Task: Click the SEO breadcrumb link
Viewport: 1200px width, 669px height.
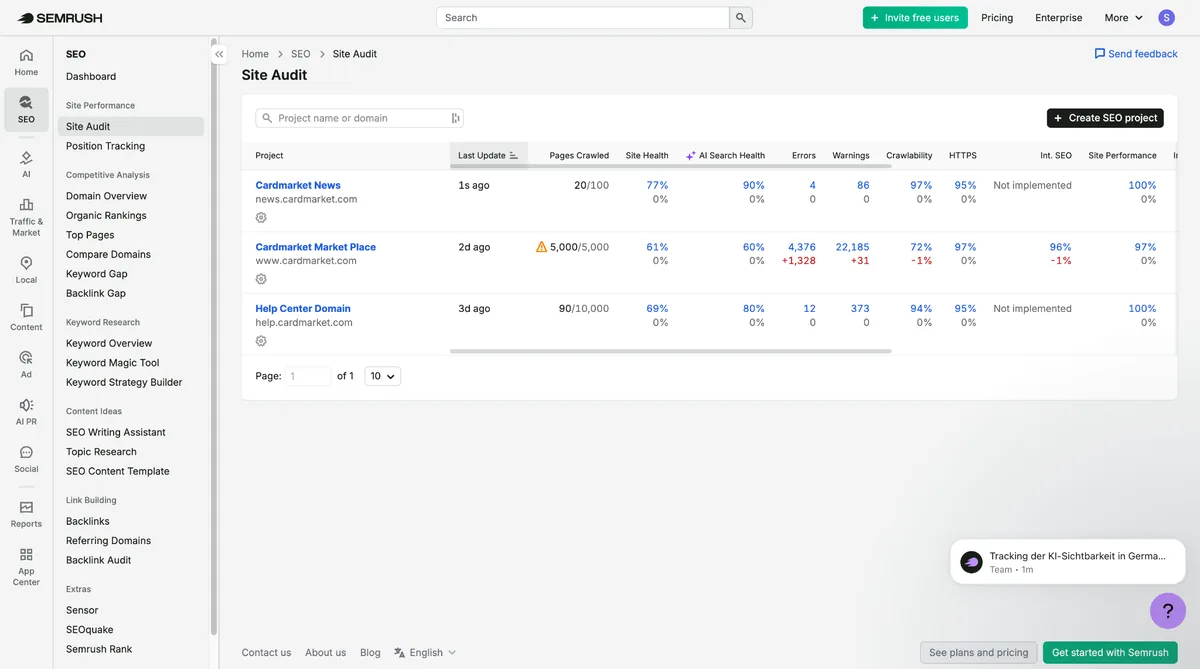Action: pos(301,54)
